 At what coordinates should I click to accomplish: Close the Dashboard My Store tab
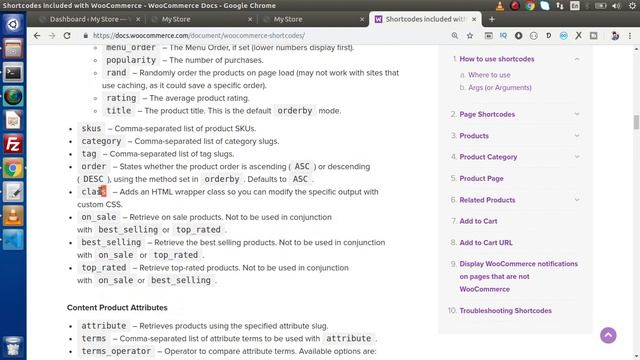138,19
